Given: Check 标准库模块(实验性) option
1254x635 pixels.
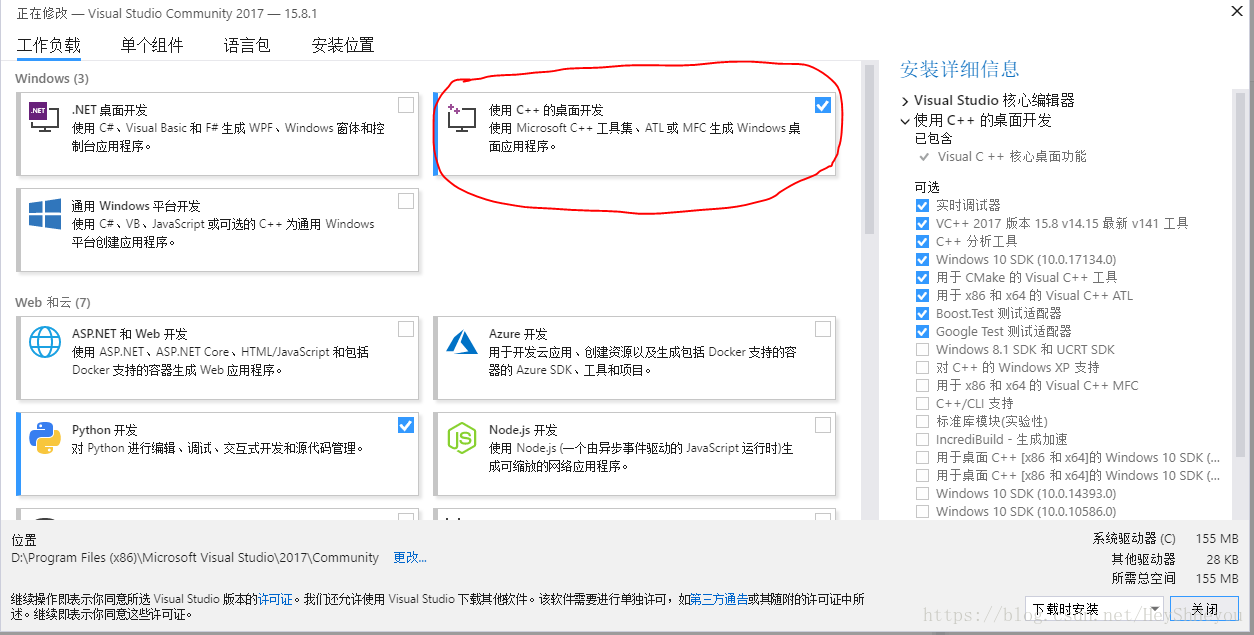Looking at the screenshot, I should [x=922, y=421].
